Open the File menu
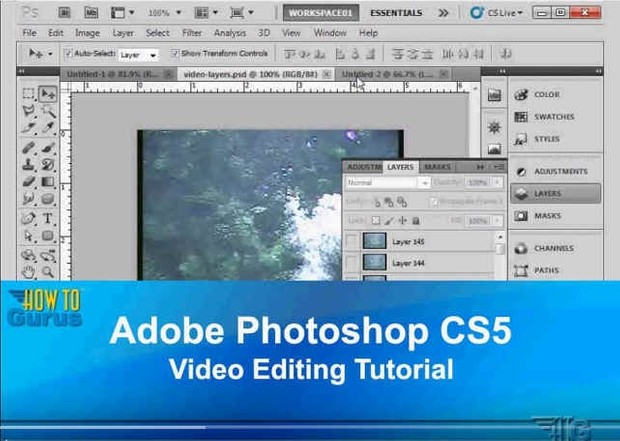The height and width of the screenshot is (441, 620). [x=29, y=33]
